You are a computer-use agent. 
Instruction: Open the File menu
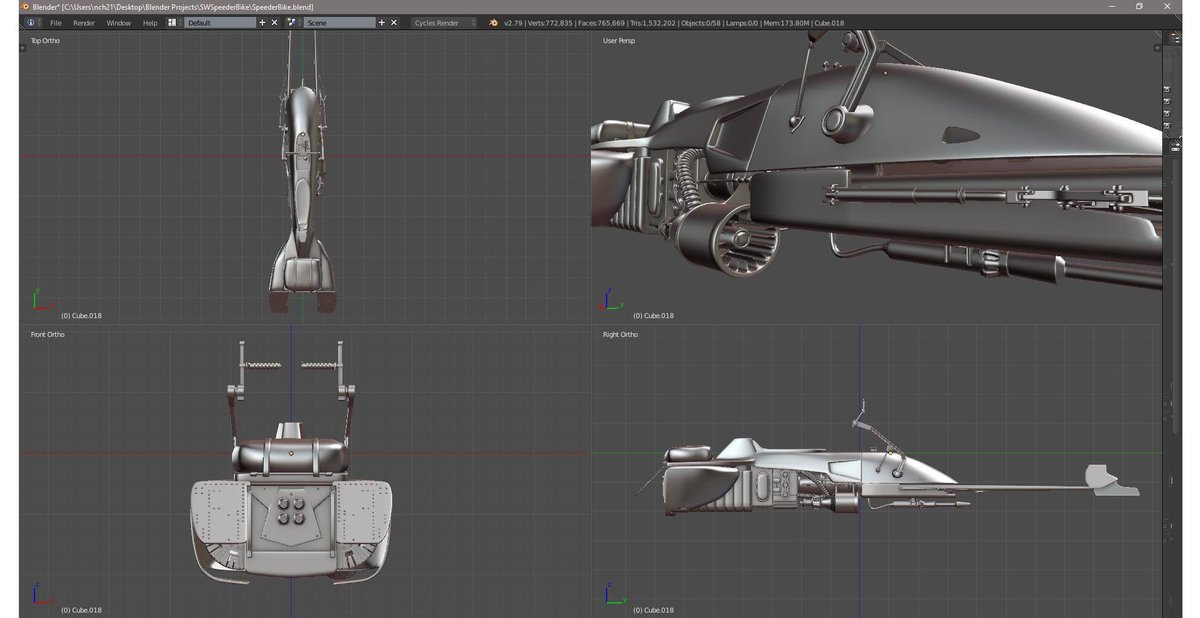(x=56, y=22)
